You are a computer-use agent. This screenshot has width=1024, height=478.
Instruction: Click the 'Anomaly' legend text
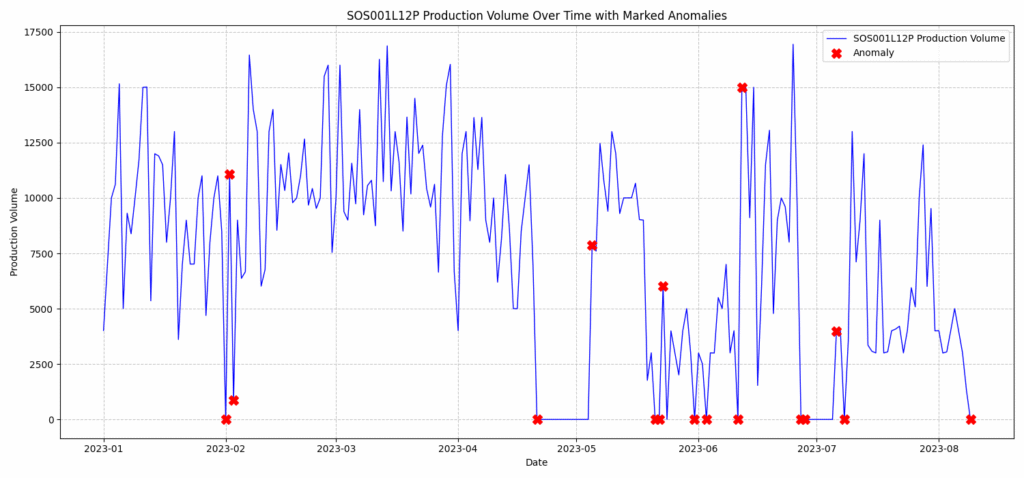tap(874, 53)
